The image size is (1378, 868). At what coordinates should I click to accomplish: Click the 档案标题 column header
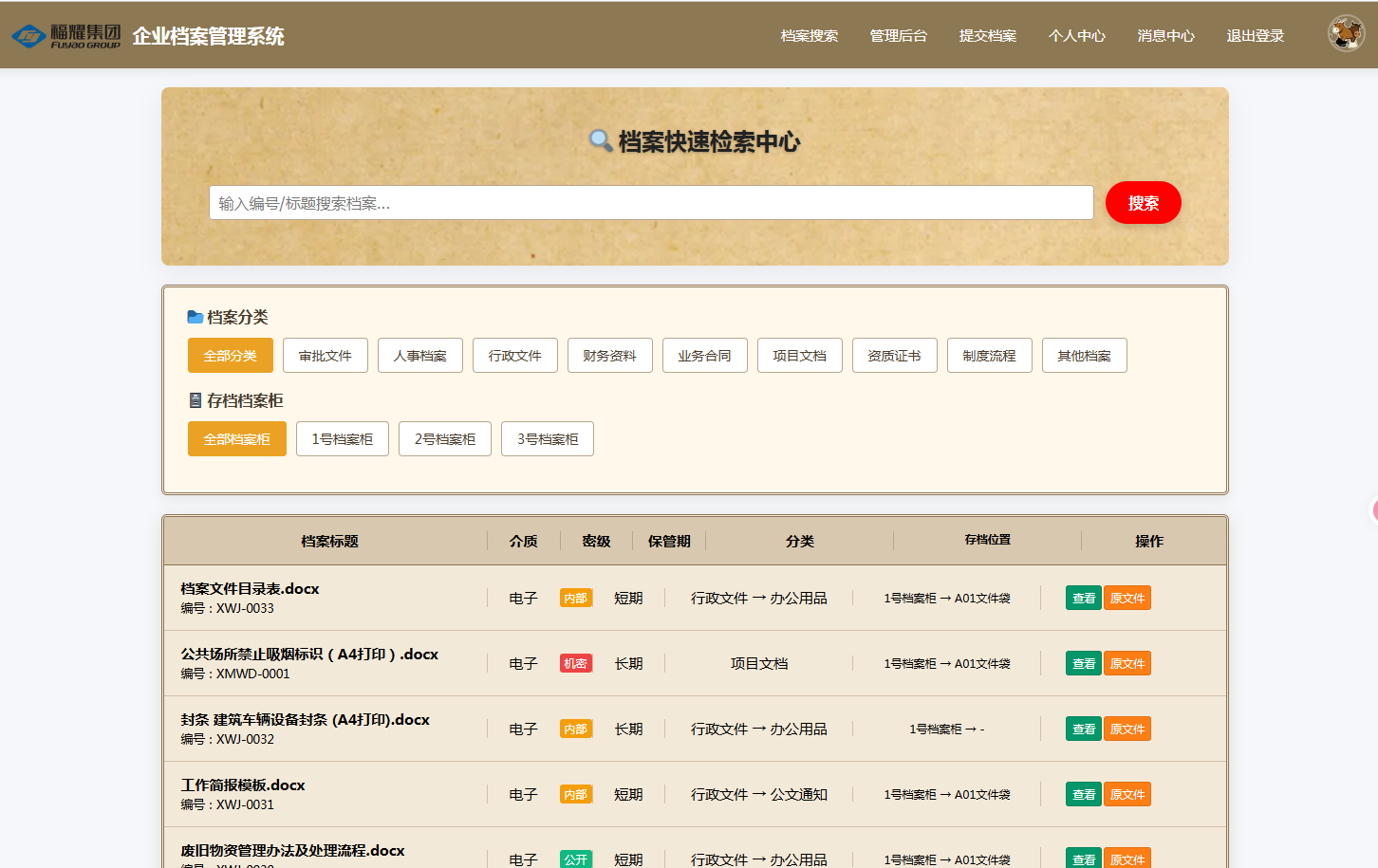[x=329, y=542]
